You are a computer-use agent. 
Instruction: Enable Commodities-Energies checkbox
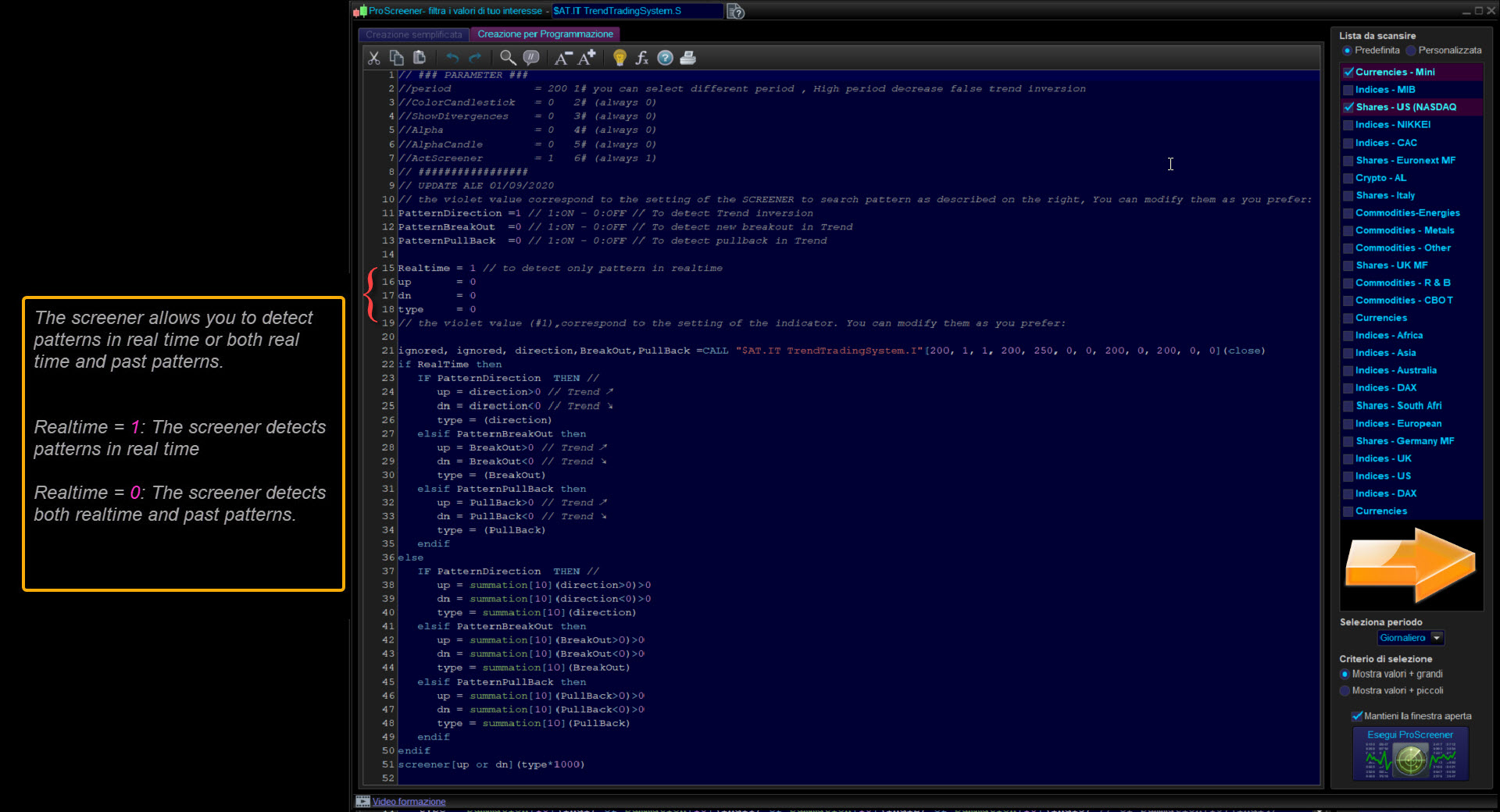1348,213
